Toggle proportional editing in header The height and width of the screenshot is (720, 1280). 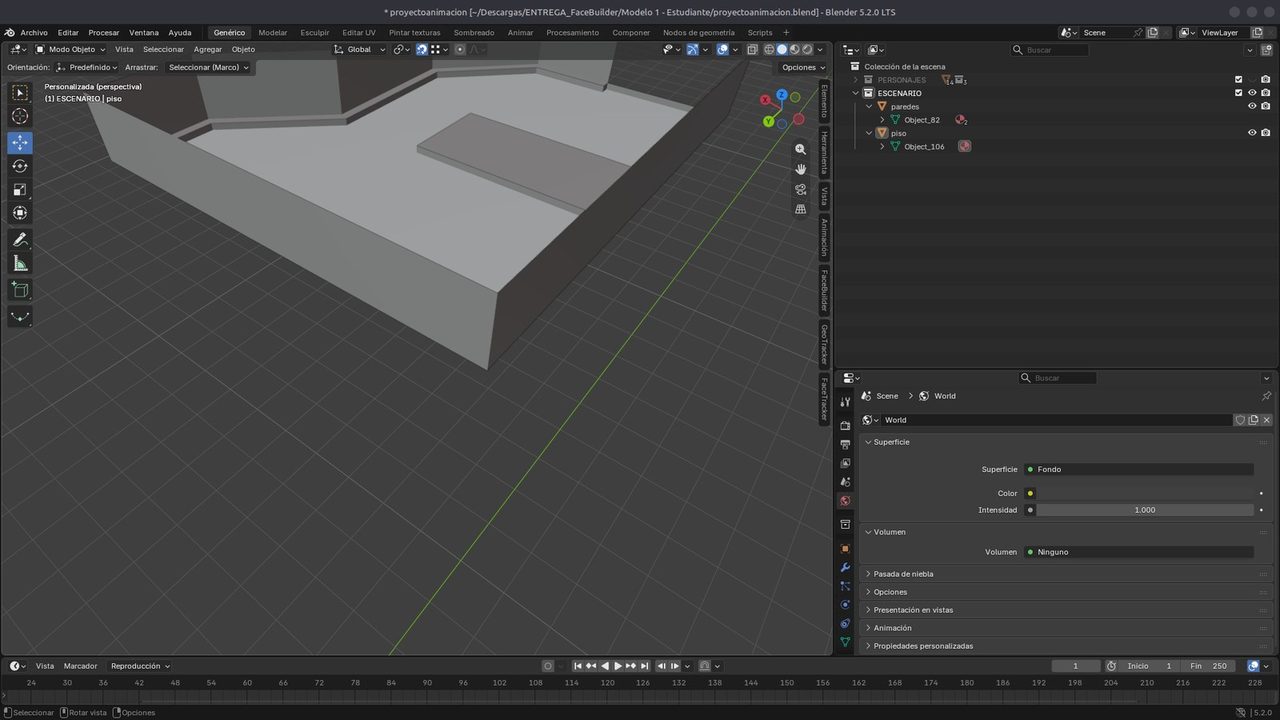[x=460, y=49]
